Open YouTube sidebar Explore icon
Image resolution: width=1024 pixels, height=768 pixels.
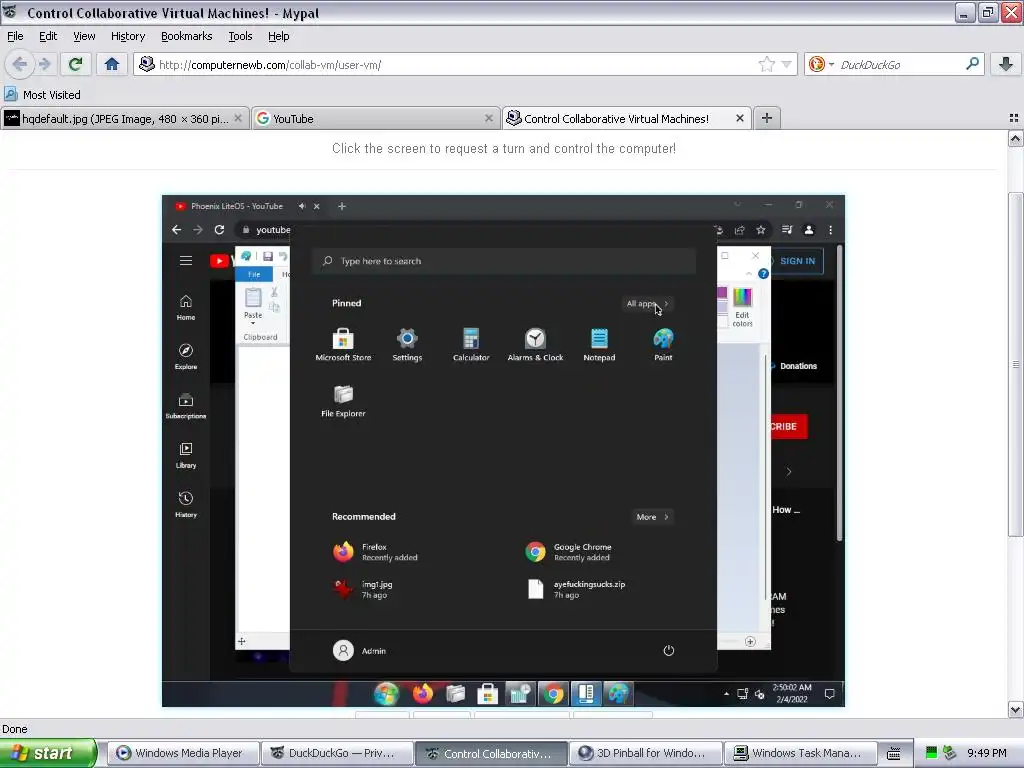[185, 357]
